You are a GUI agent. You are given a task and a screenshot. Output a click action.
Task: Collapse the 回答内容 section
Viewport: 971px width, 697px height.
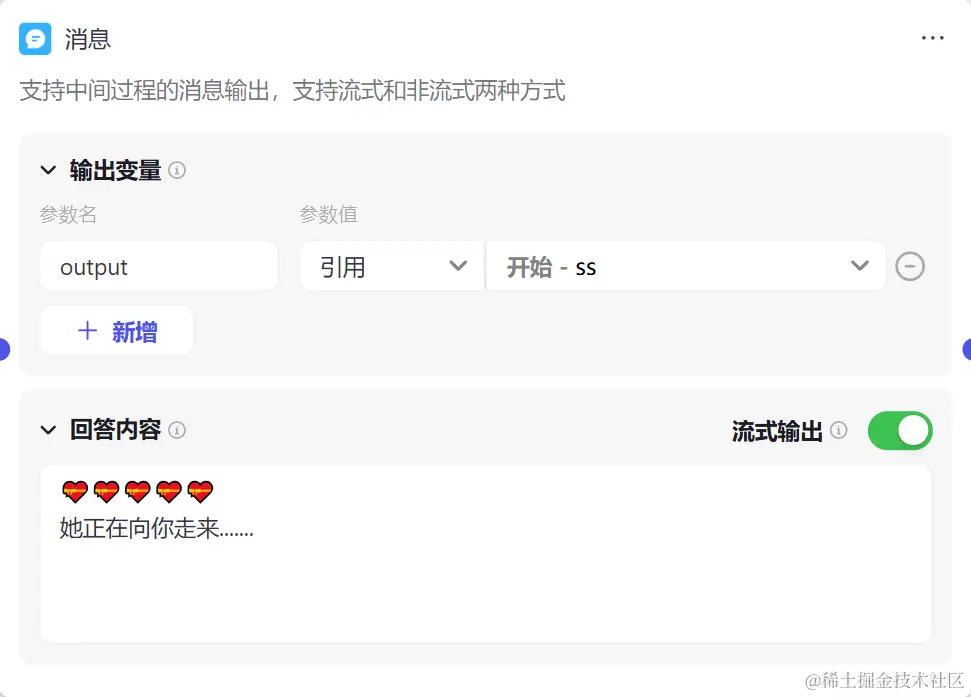(48, 430)
